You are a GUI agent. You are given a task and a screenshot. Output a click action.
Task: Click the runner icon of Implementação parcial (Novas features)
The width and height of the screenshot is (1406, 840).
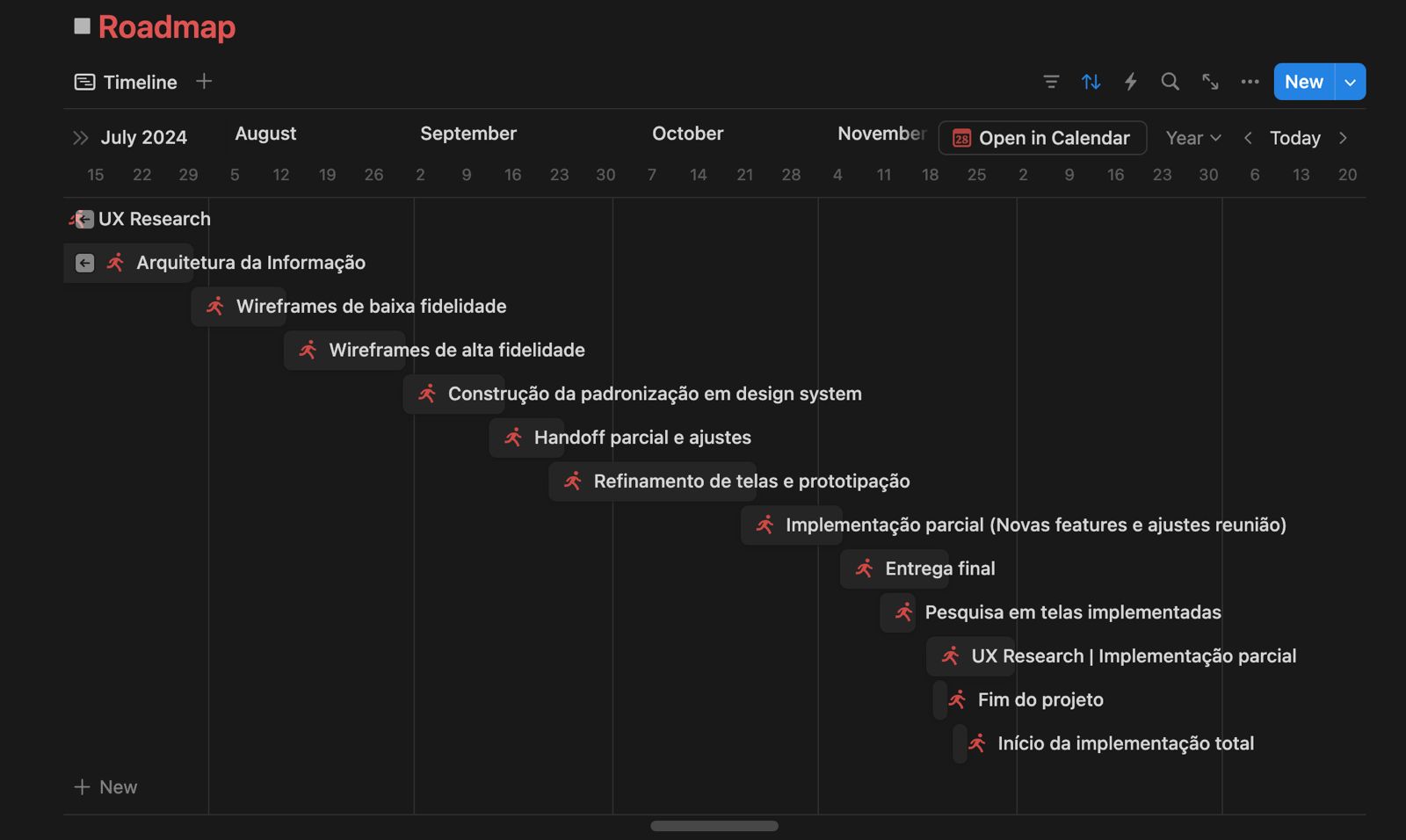pyautogui.click(x=765, y=525)
